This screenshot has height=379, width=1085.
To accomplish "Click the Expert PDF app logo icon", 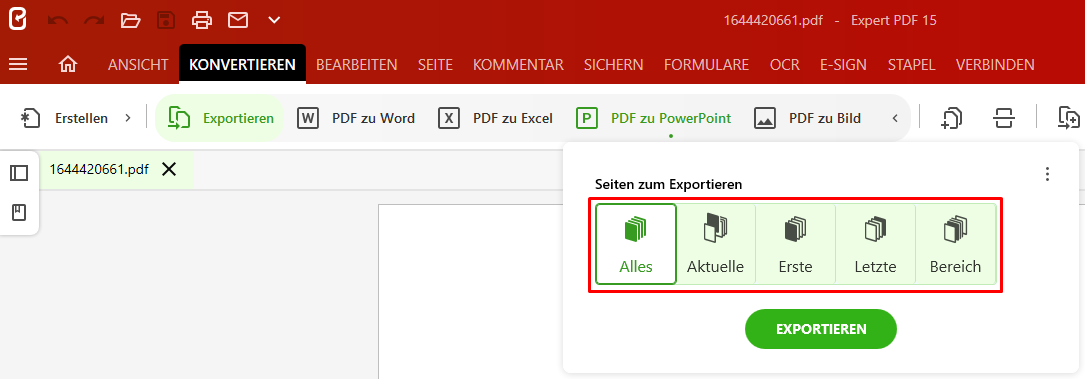I will coord(17,19).
